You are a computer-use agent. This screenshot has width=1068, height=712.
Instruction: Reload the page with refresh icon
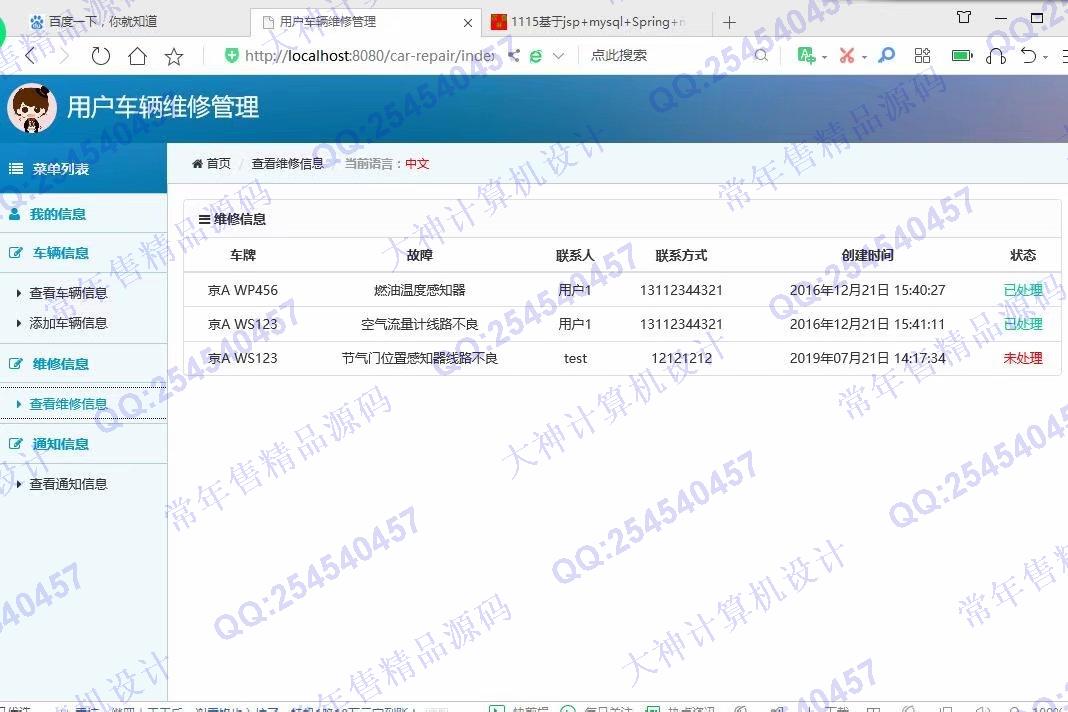[x=100, y=56]
